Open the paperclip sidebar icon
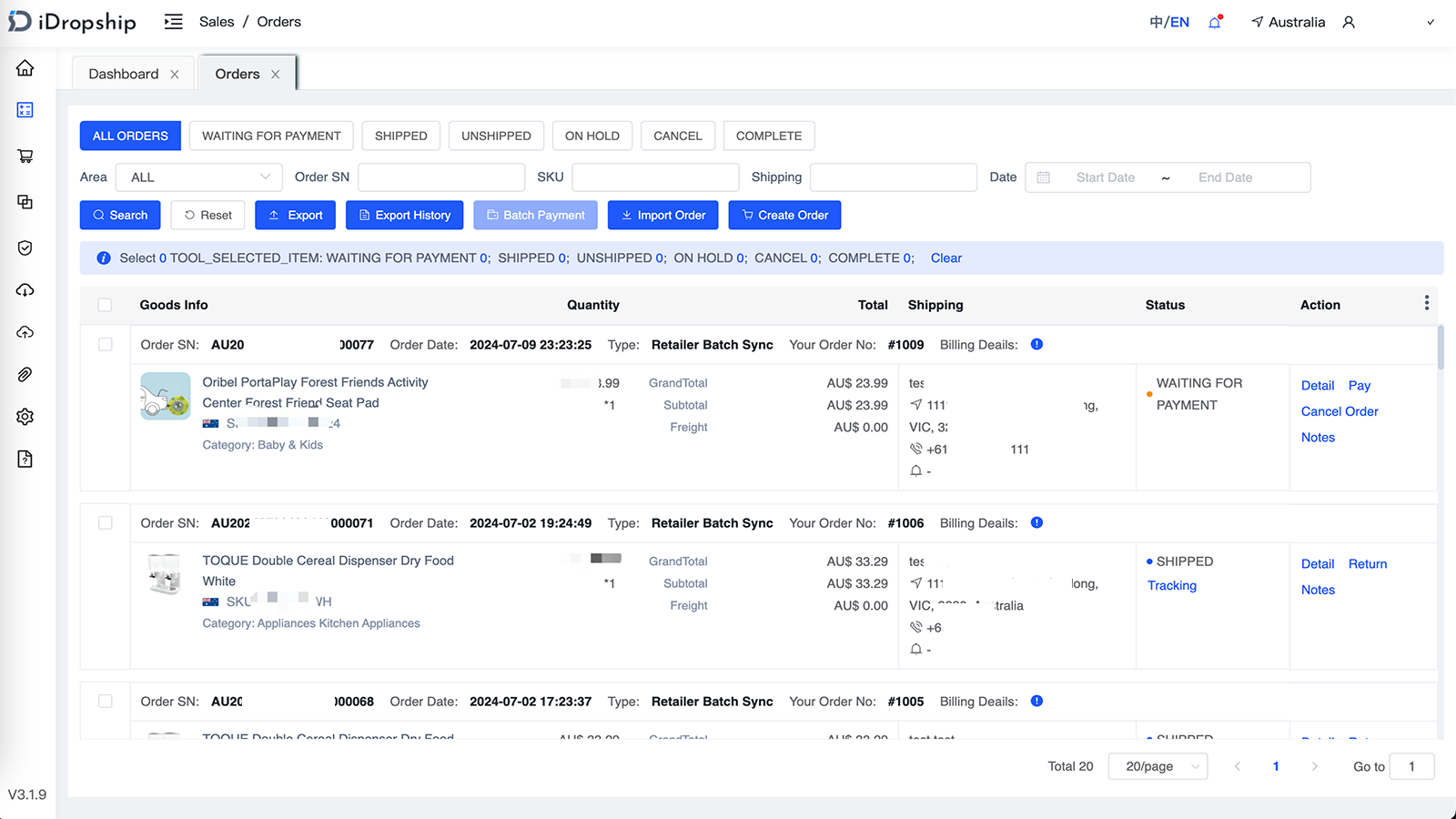Viewport: 1456px width, 819px height. pos(25,374)
